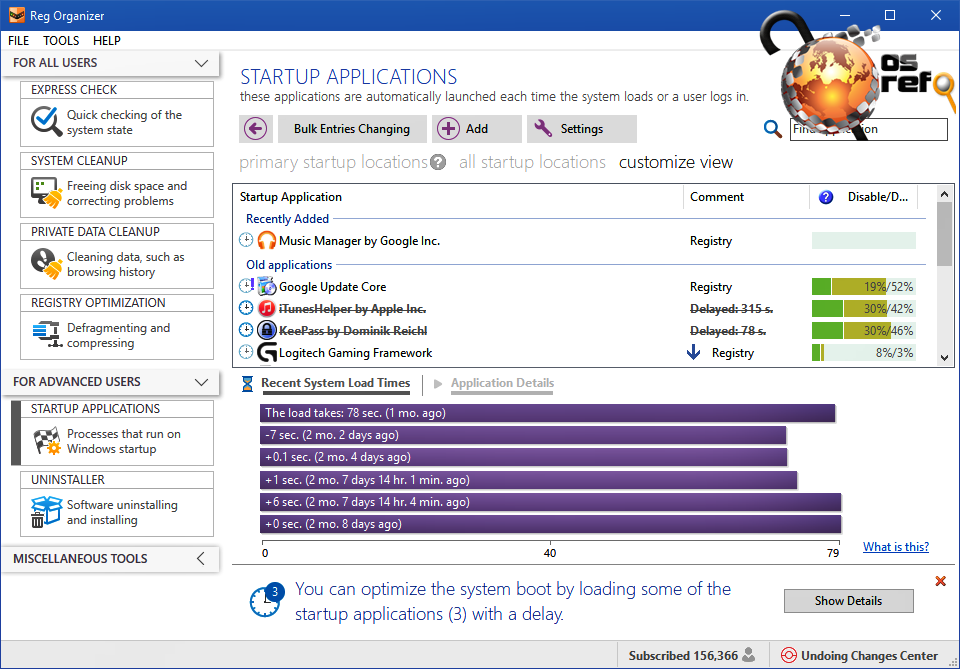The image size is (960, 669).
Task: Open the FILE menu
Action: click(18, 40)
